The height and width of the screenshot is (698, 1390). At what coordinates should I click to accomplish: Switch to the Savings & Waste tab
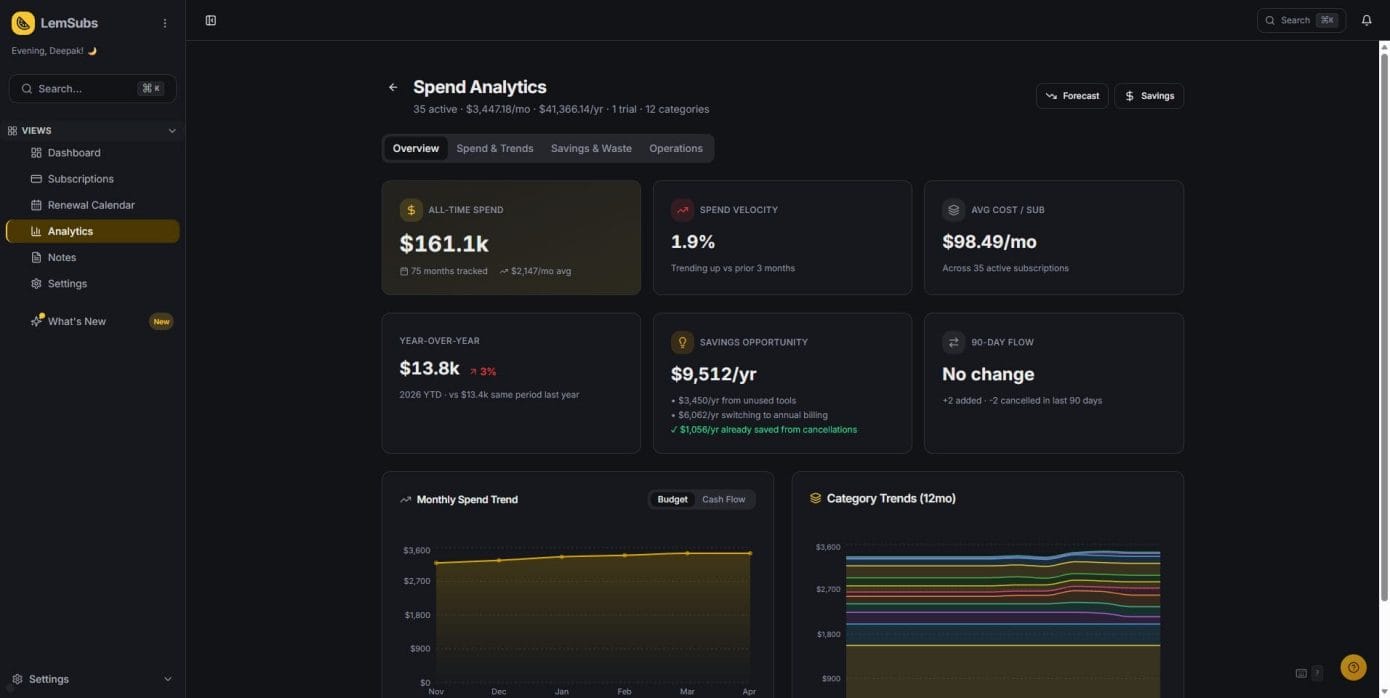(x=591, y=148)
